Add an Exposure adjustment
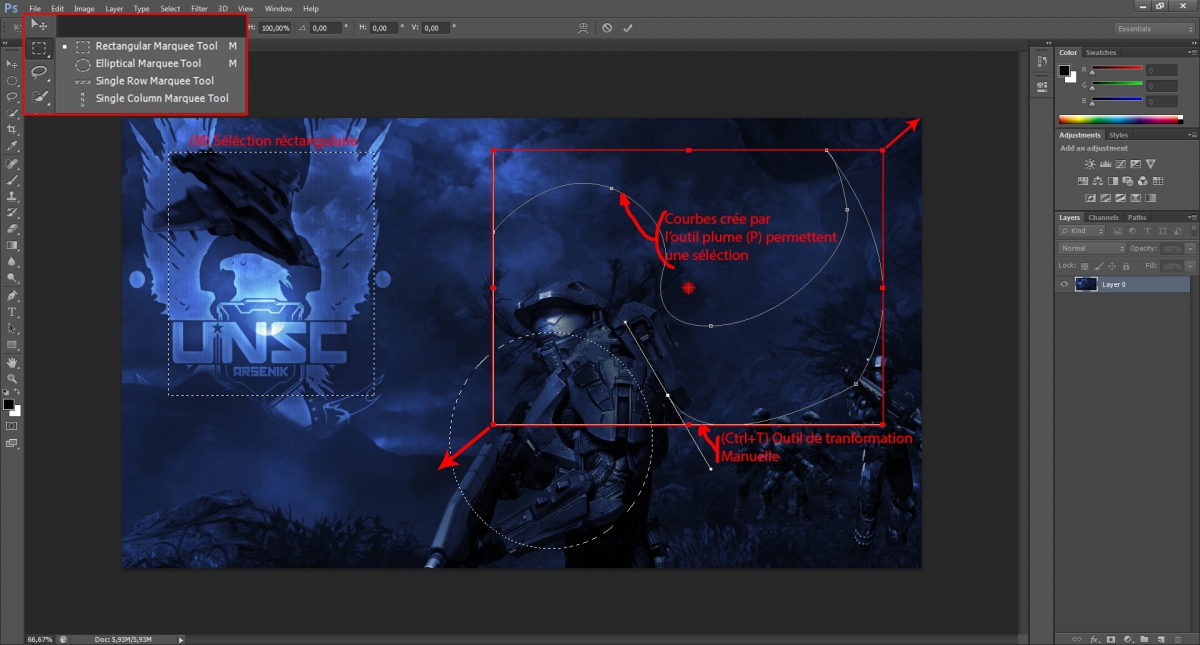The height and width of the screenshot is (645, 1200). coord(1134,163)
